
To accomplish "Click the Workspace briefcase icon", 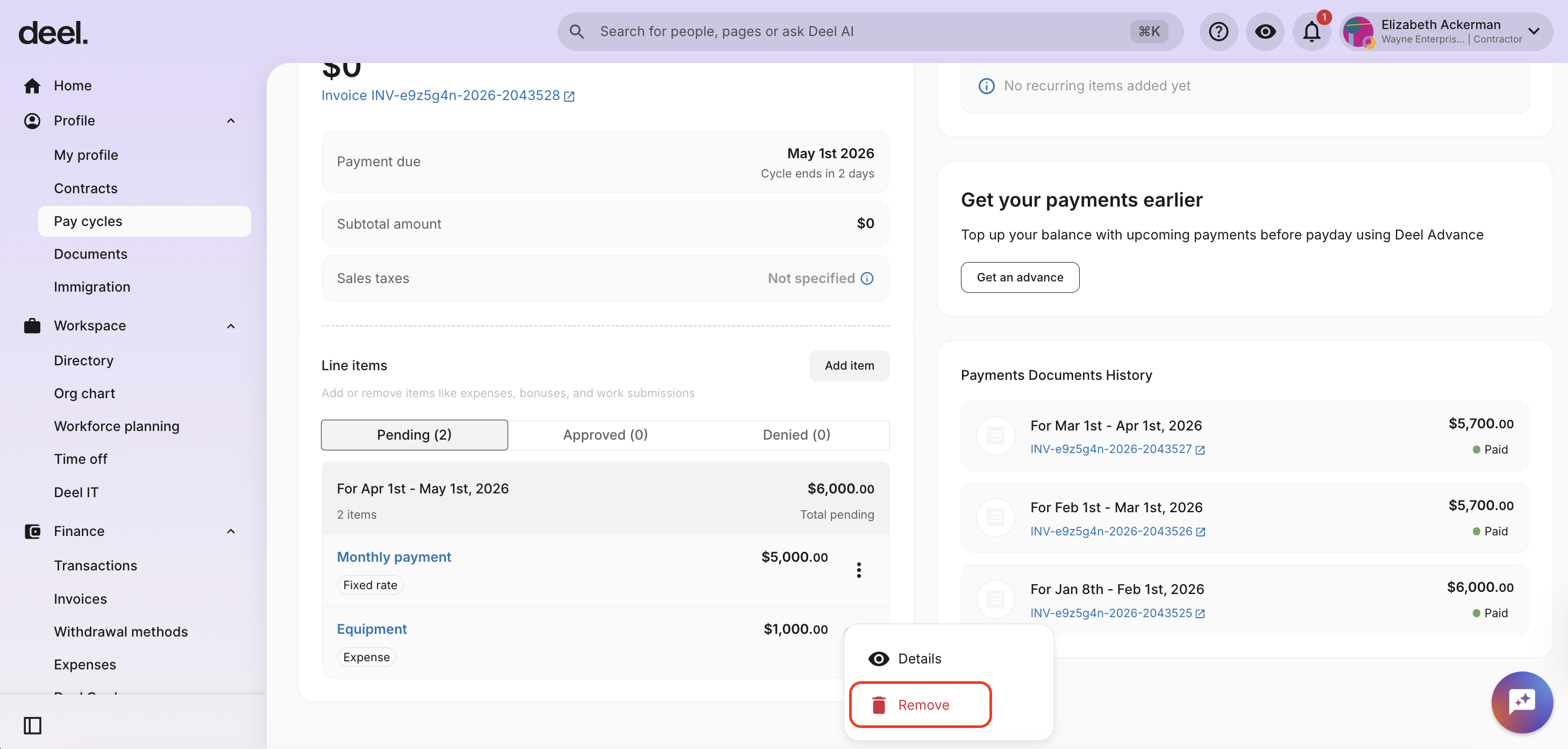I will click(32, 326).
